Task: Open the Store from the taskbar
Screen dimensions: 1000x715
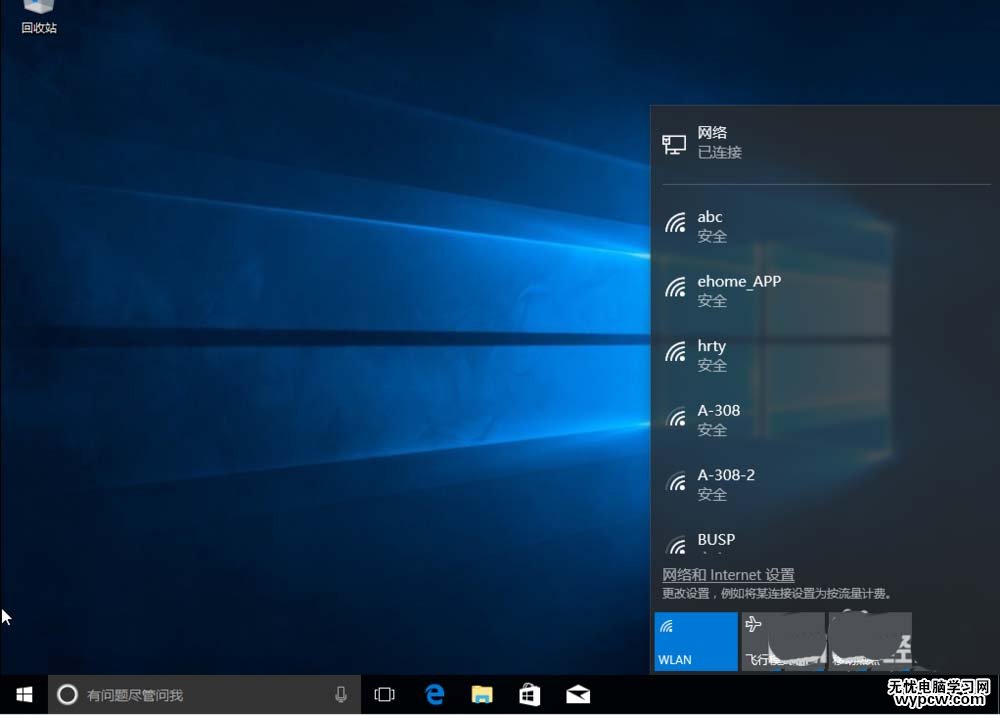Action: [529, 695]
